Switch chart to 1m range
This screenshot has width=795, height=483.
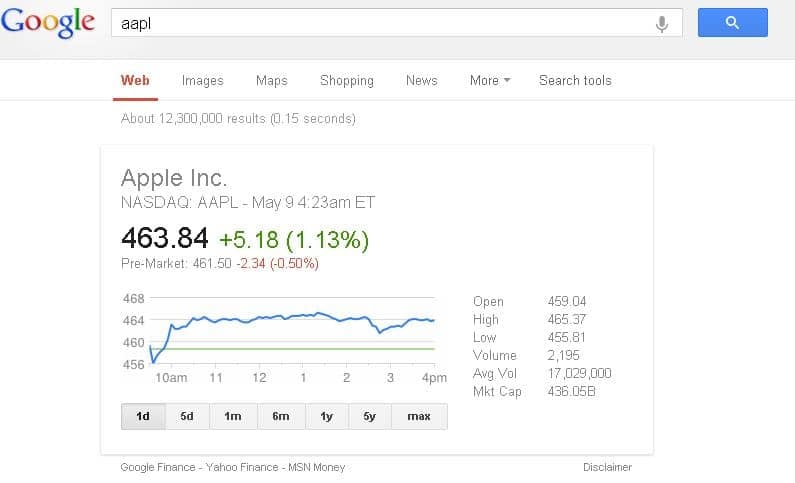point(233,416)
